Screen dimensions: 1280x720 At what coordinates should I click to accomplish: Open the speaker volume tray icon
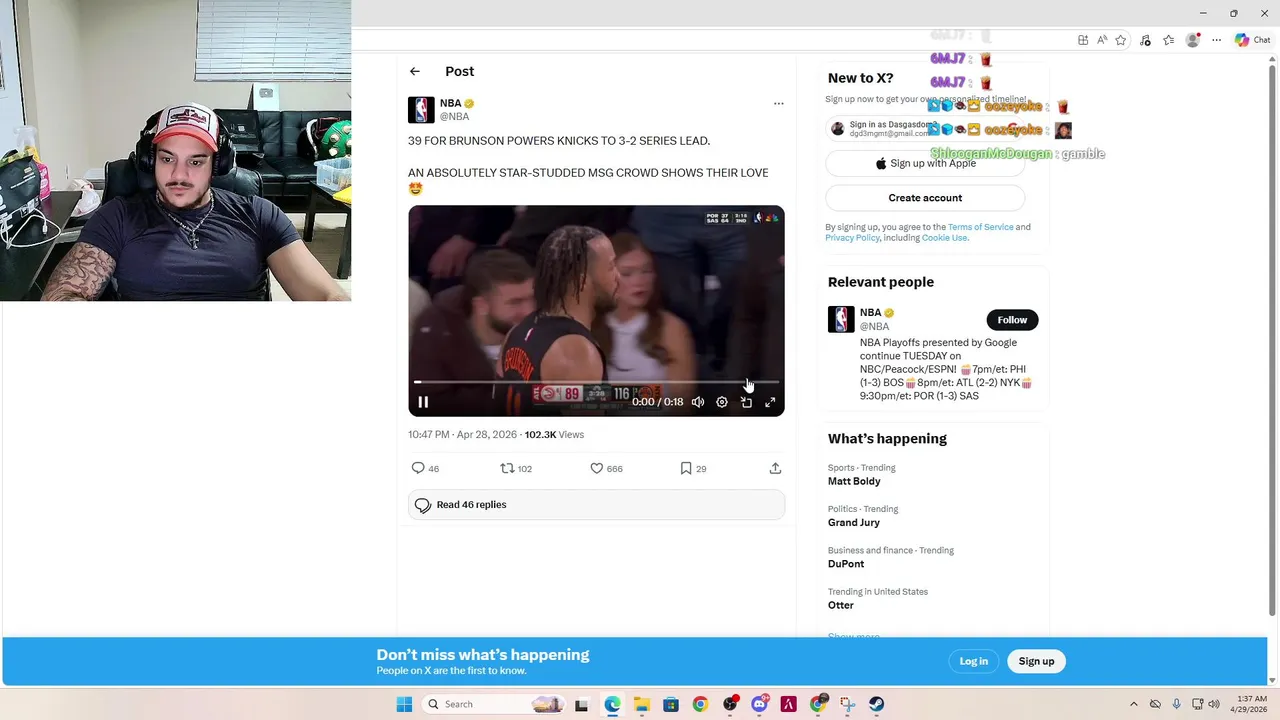(1214, 704)
